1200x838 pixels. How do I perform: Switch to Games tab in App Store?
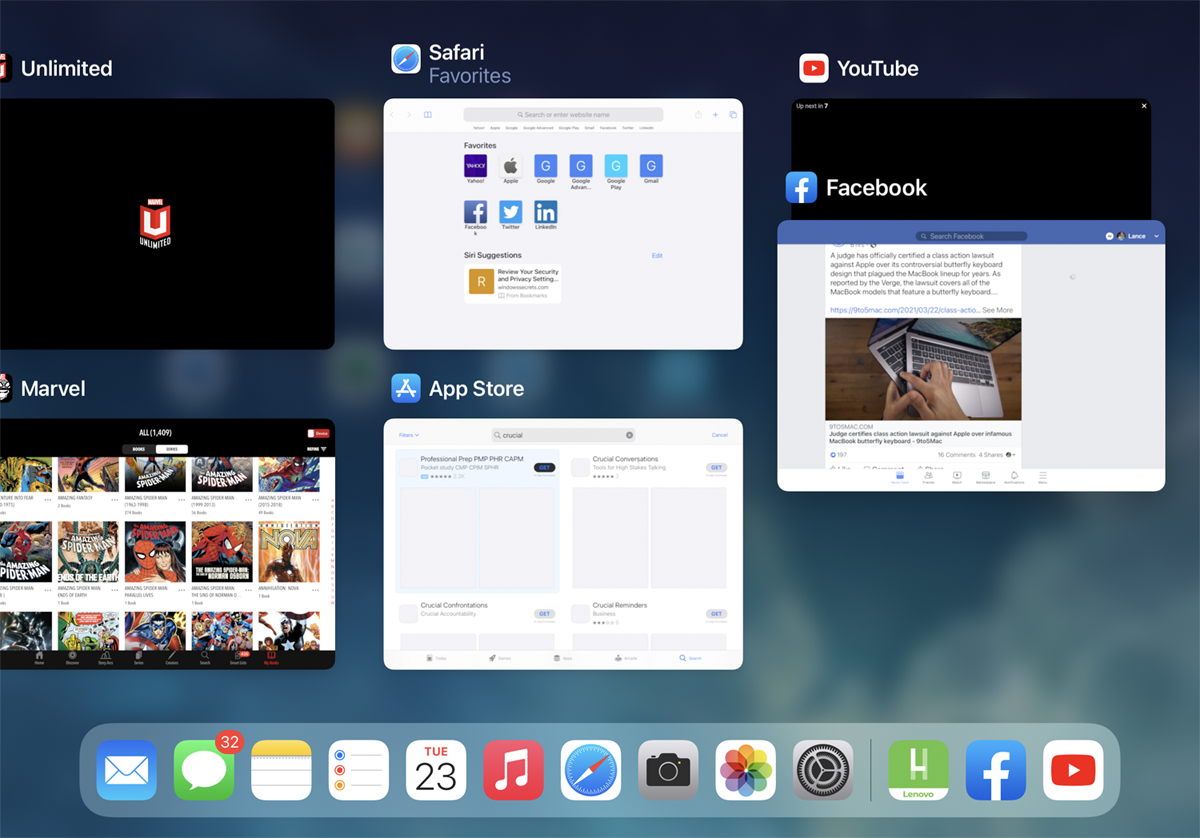(x=498, y=658)
